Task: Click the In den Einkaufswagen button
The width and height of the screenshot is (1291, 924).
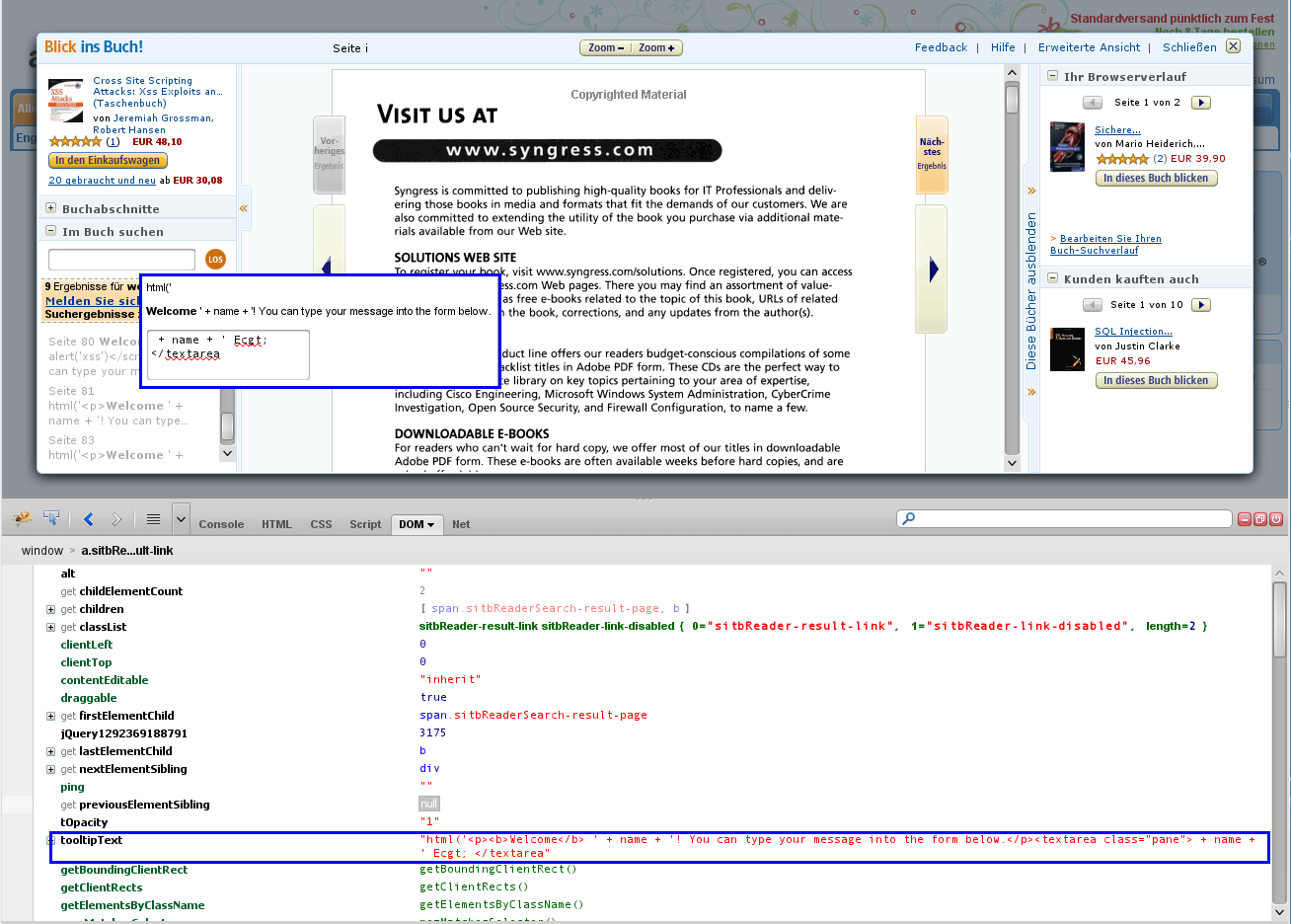Action: [108, 160]
